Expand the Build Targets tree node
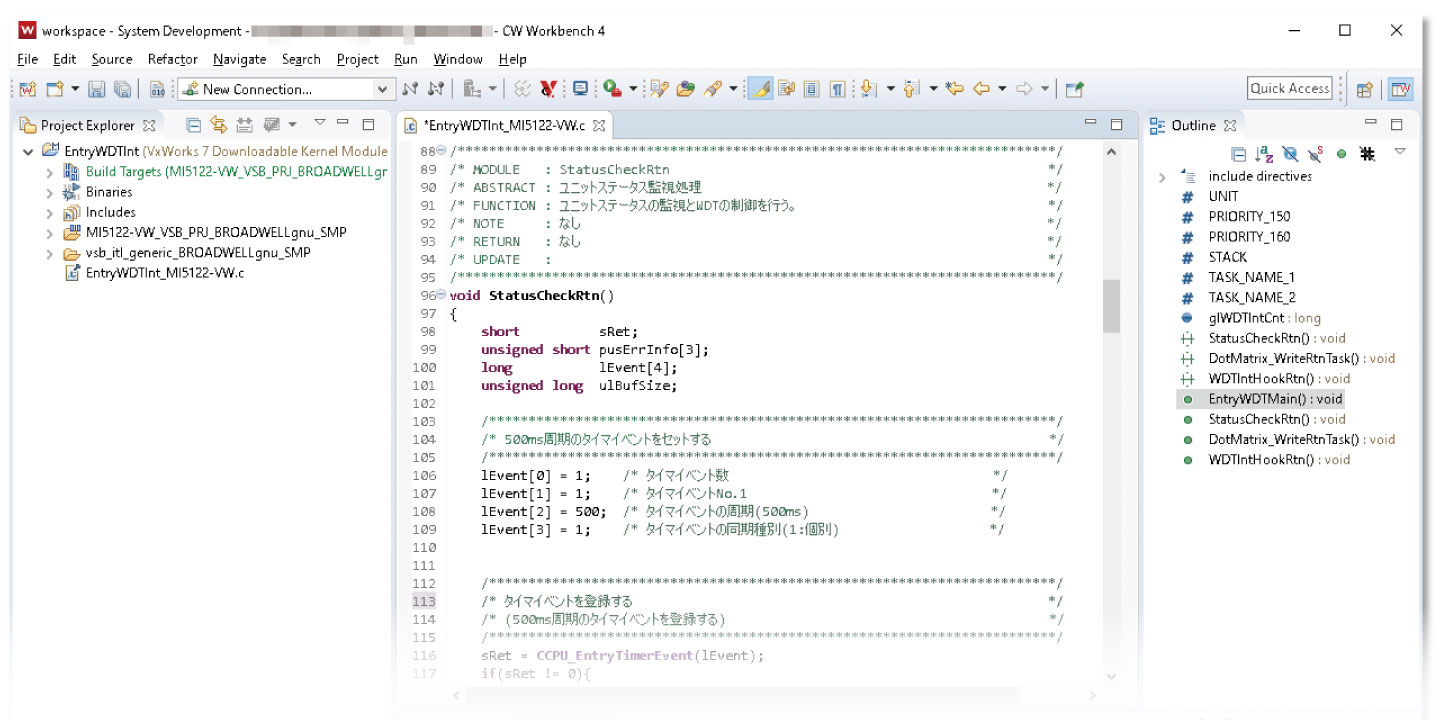 click(49, 172)
